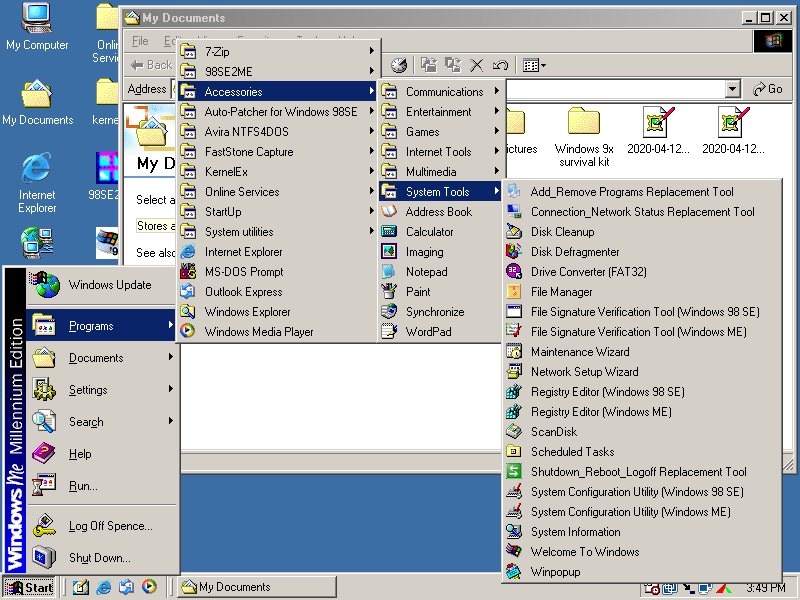Click Back button in My Documents

click(x=152, y=65)
